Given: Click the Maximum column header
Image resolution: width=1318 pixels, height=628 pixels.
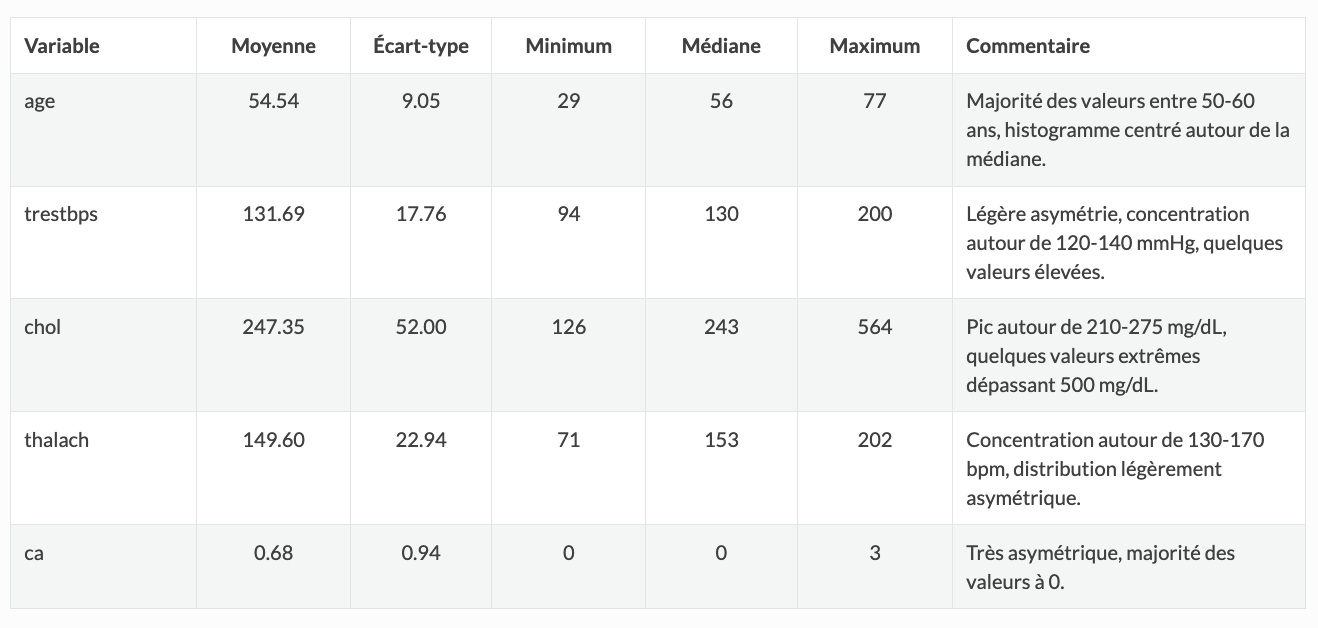Looking at the screenshot, I should [x=874, y=46].
